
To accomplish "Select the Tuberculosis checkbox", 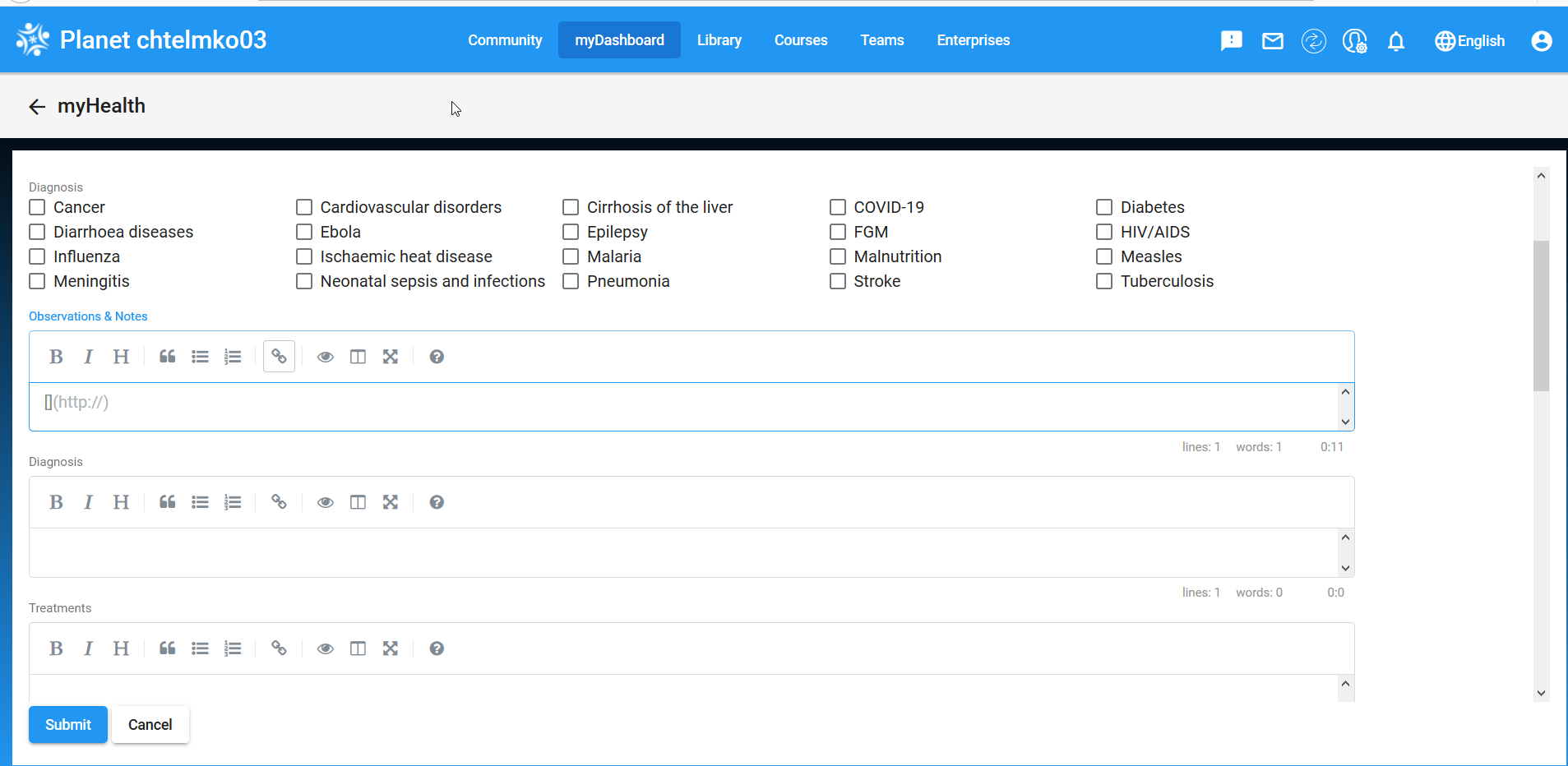I will point(1103,281).
